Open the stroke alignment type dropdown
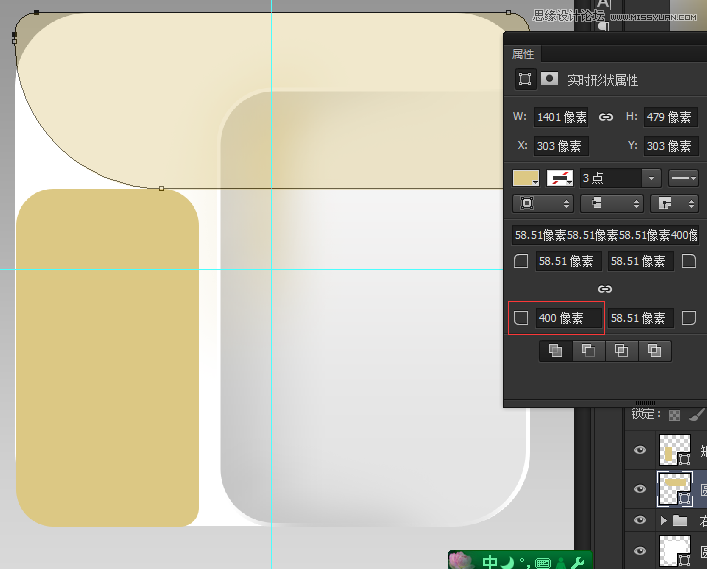 click(543, 203)
